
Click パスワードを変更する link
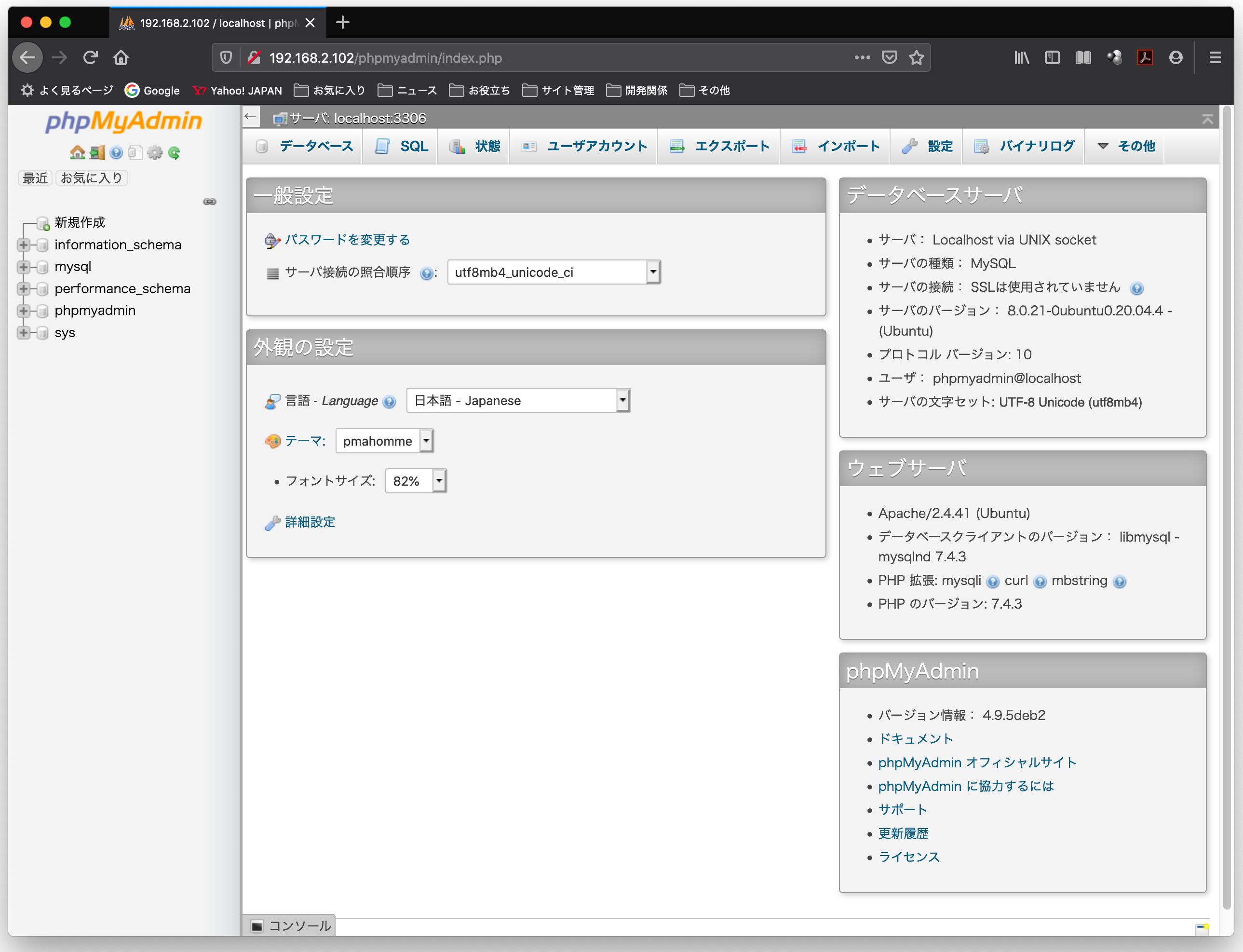click(347, 240)
